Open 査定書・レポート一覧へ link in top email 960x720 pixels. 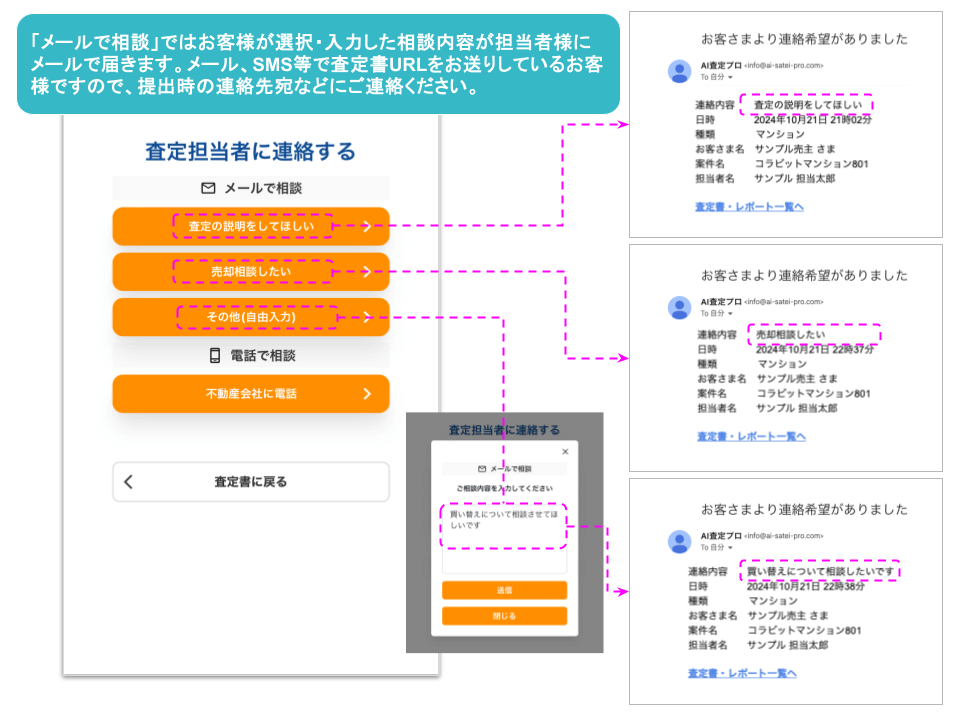(749, 207)
